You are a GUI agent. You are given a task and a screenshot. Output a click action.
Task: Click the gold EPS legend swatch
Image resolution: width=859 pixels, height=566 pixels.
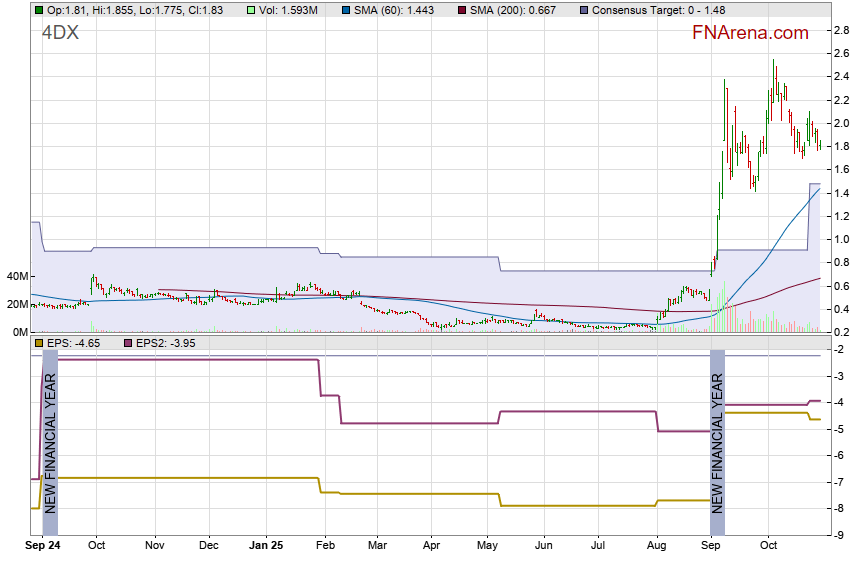point(38,343)
